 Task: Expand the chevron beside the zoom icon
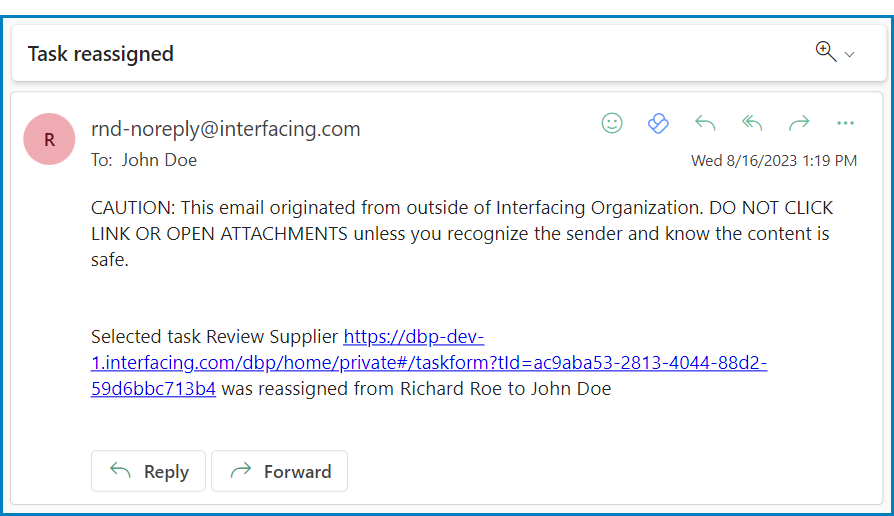click(850, 55)
